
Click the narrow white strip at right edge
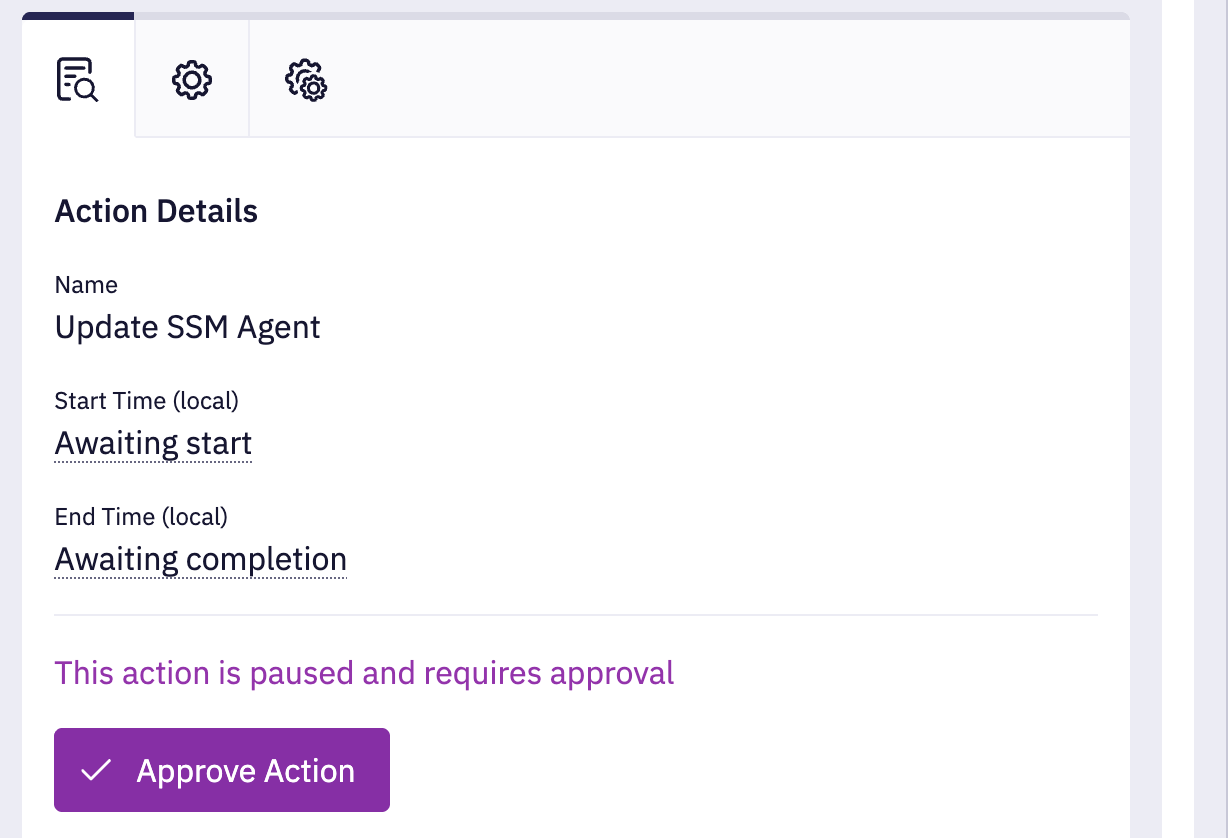coord(1211,419)
